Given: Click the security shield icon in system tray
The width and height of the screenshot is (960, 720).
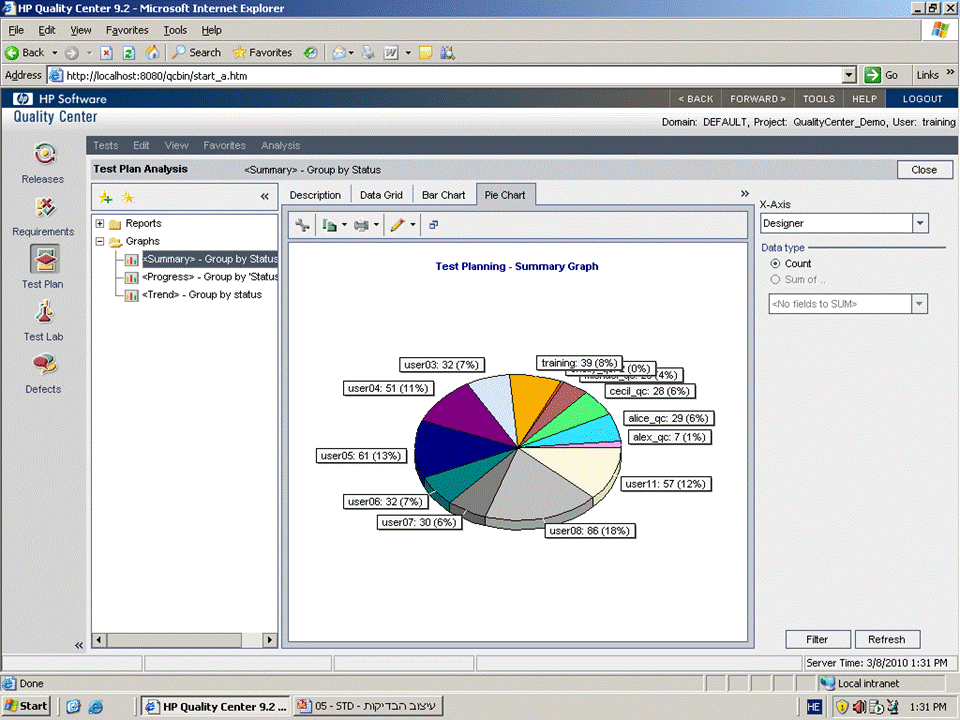Looking at the screenshot, I should click(x=842, y=707).
